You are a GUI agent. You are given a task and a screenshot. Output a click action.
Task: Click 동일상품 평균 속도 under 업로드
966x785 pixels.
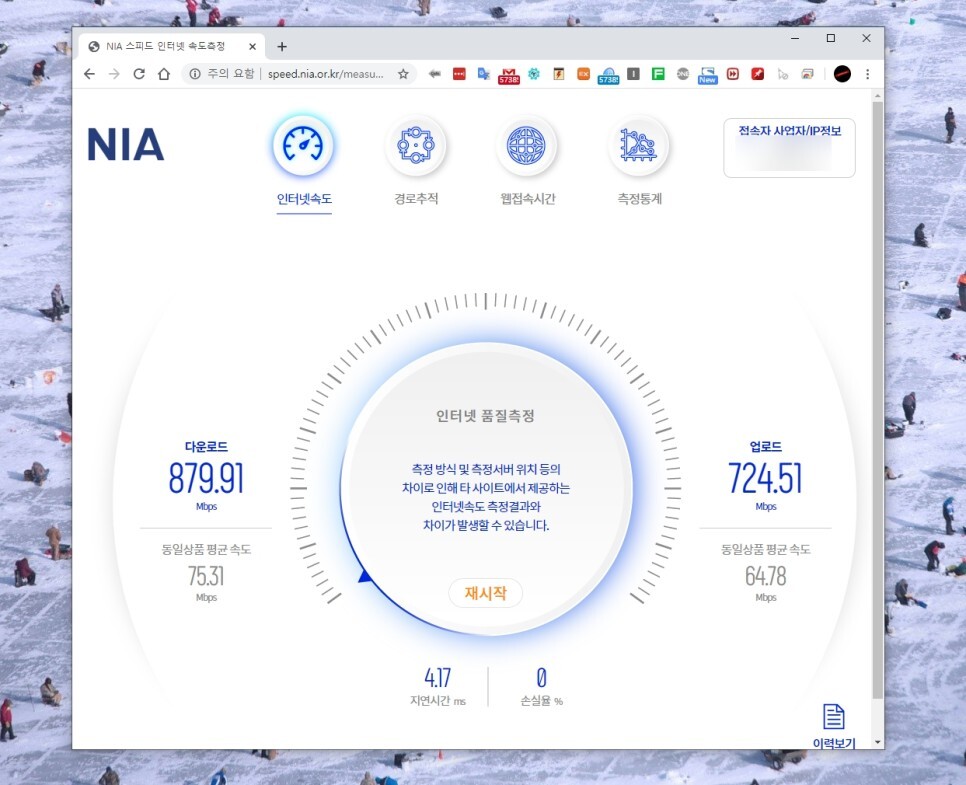click(766, 549)
